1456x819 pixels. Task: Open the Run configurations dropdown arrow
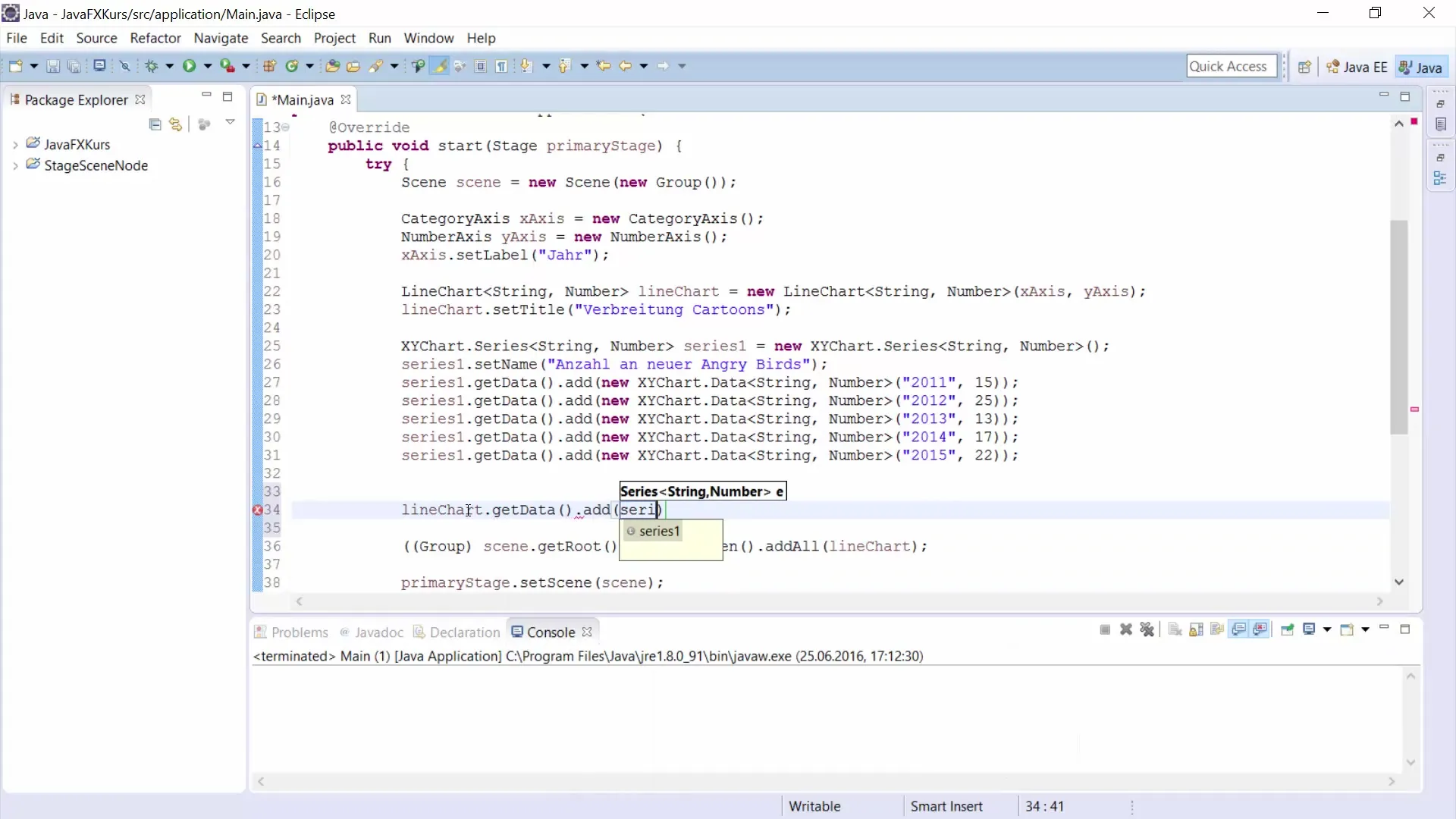207,67
